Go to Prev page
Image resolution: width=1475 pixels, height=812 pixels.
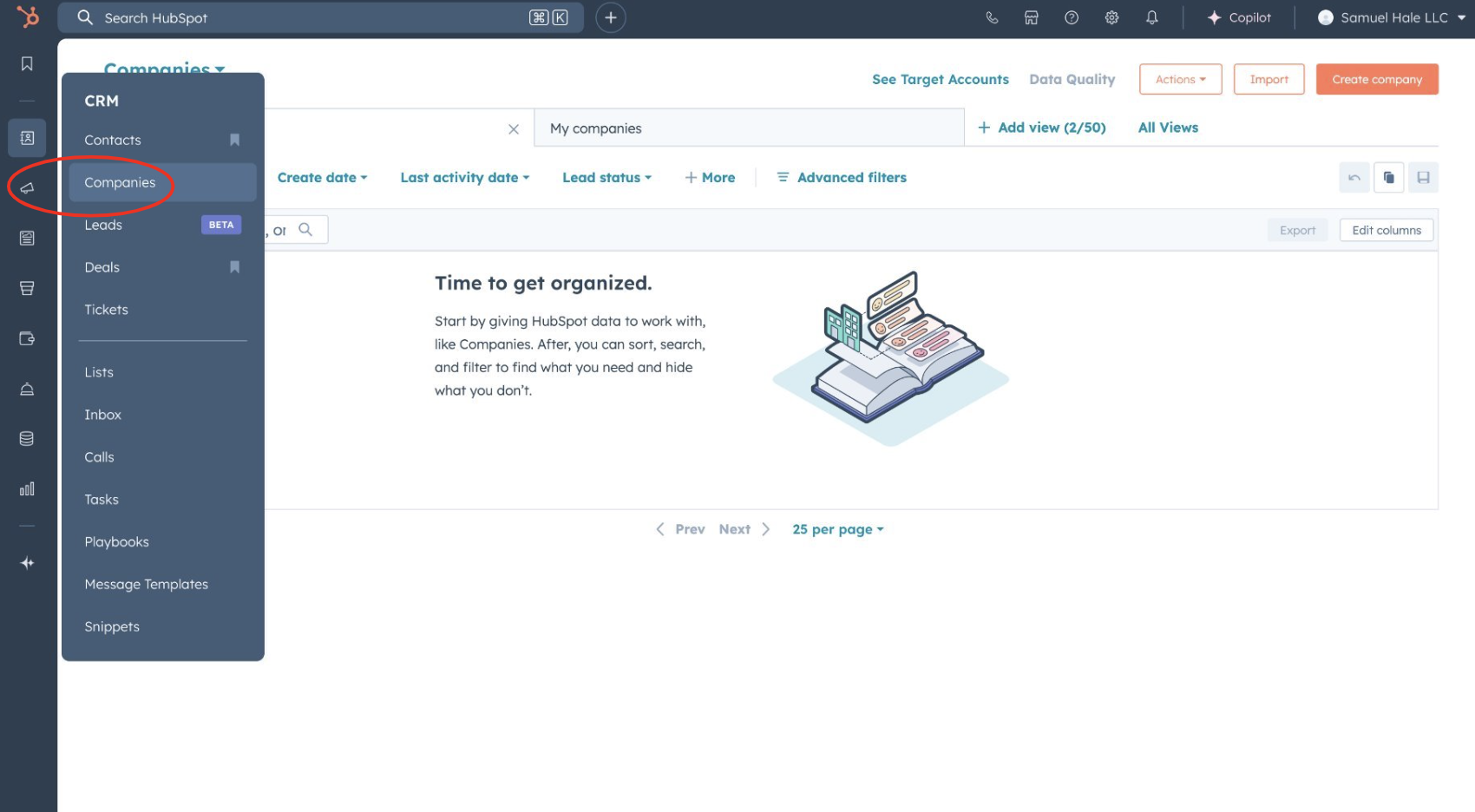click(x=680, y=529)
